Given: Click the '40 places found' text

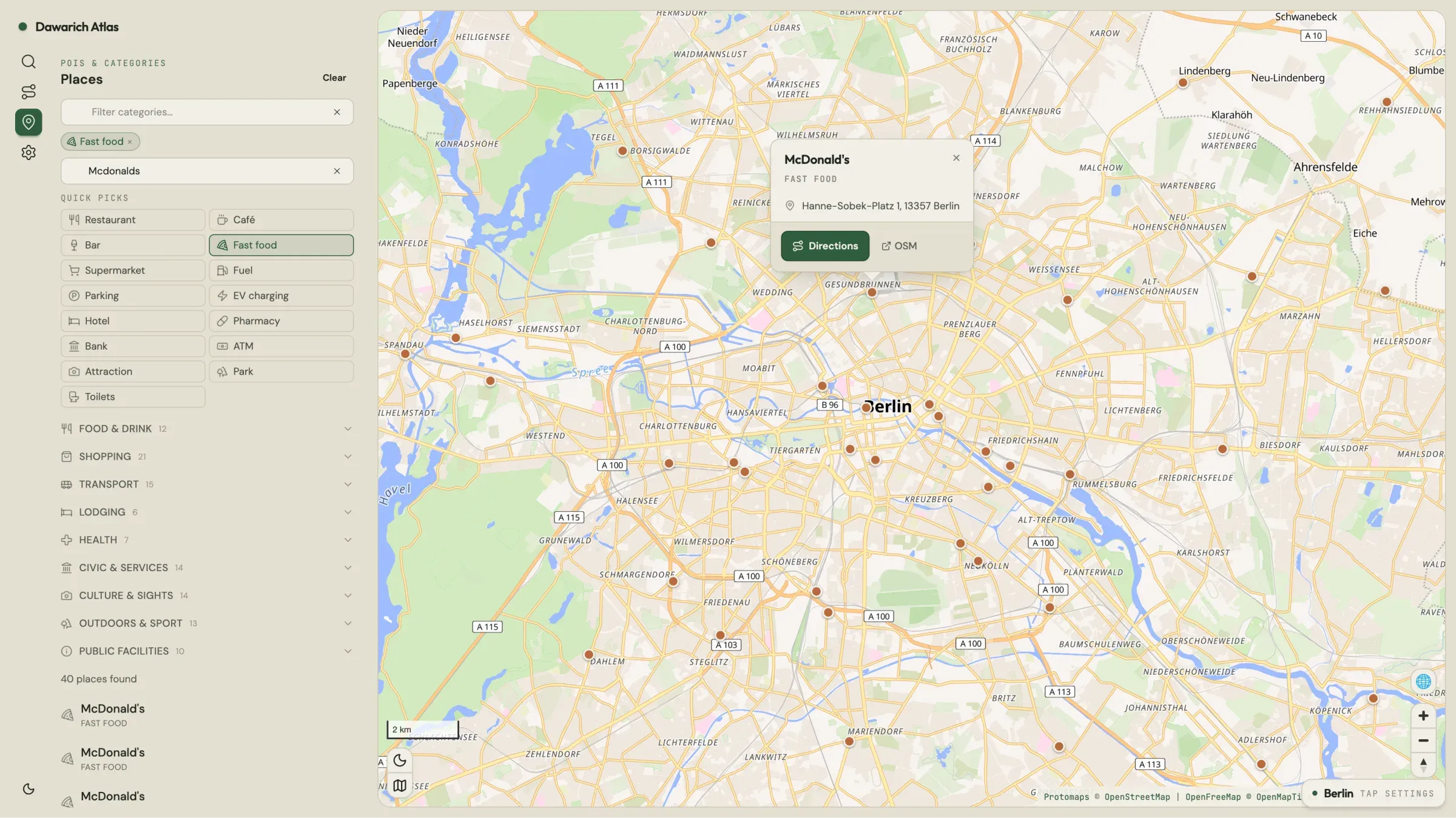Looking at the screenshot, I should pyautogui.click(x=99, y=679).
